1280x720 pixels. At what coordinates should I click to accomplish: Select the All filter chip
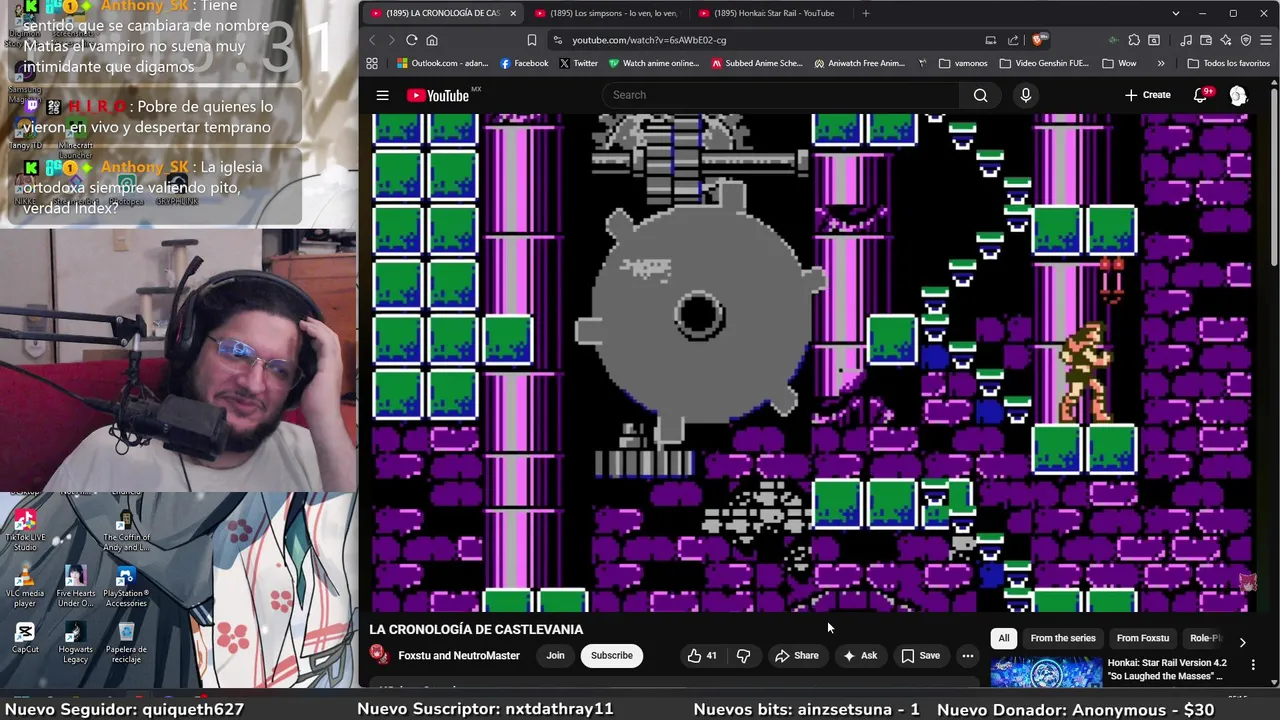point(1004,638)
